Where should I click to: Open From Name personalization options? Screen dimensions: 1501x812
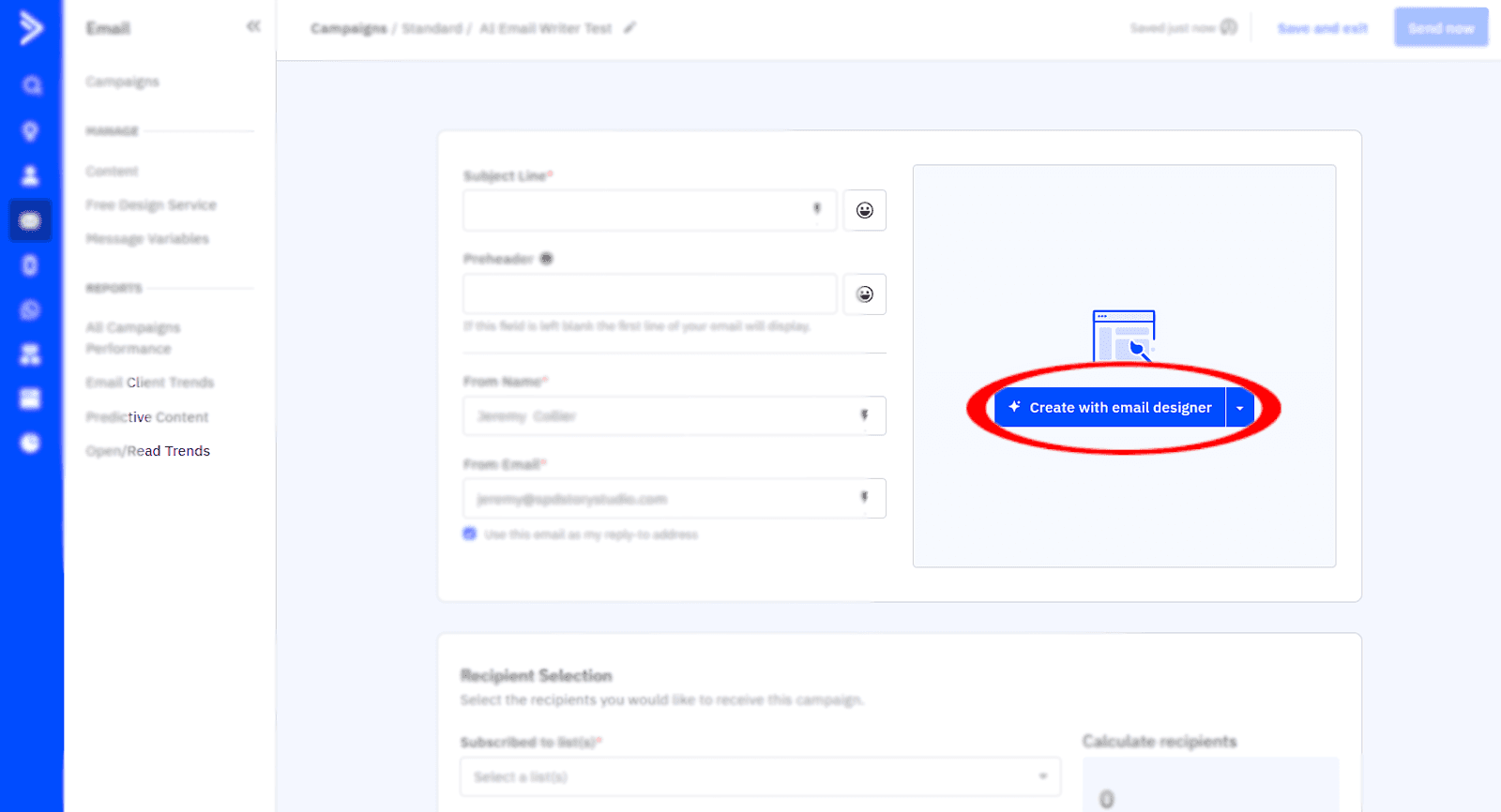864,415
